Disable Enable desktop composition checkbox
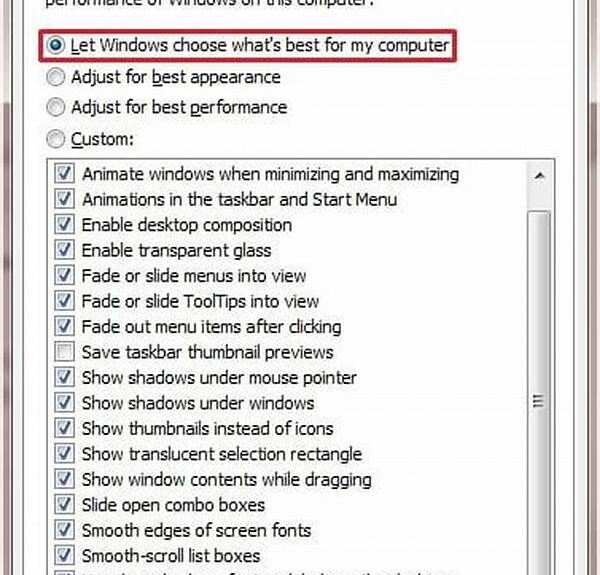The height and width of the screenshot is (575, 600). coord(65,225)
